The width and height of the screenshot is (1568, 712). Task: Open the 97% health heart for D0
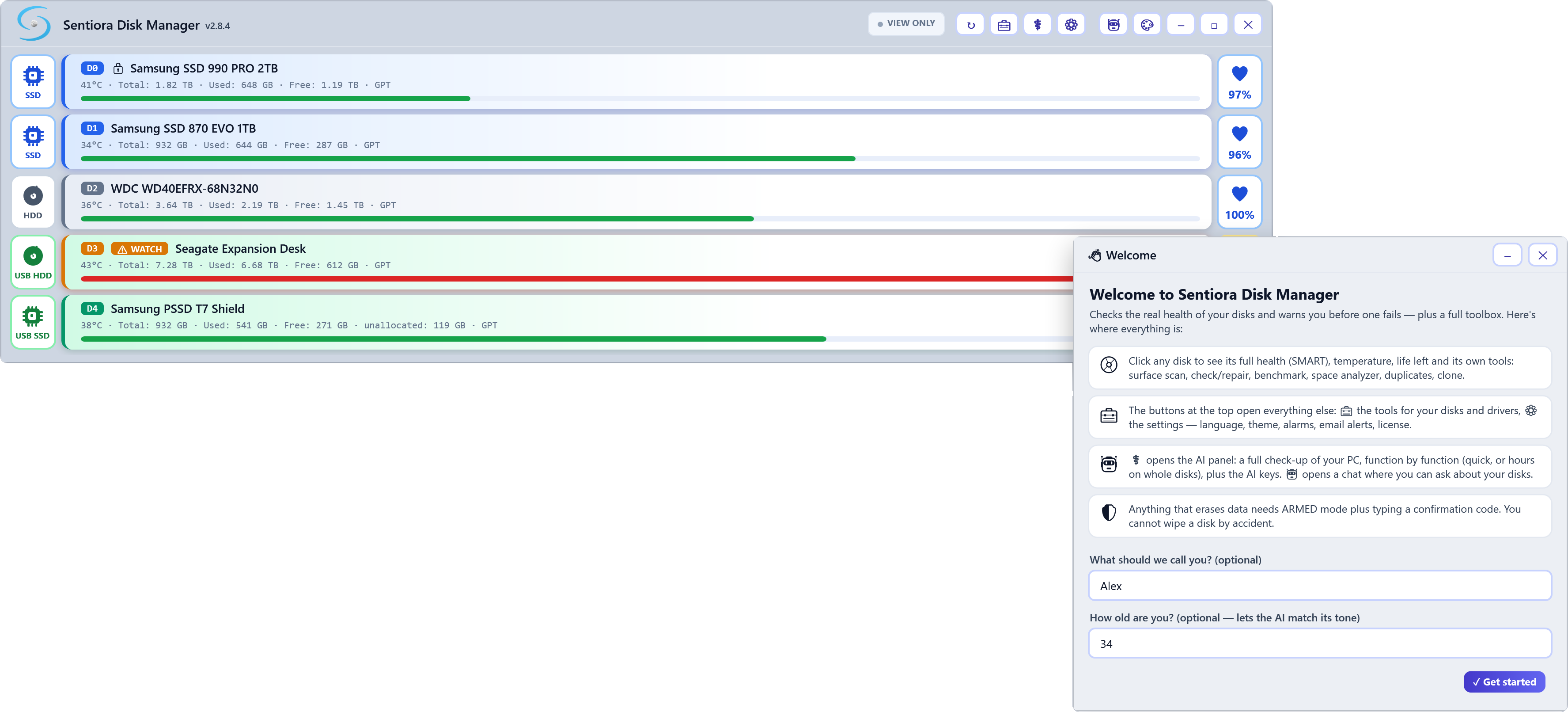1239,82
